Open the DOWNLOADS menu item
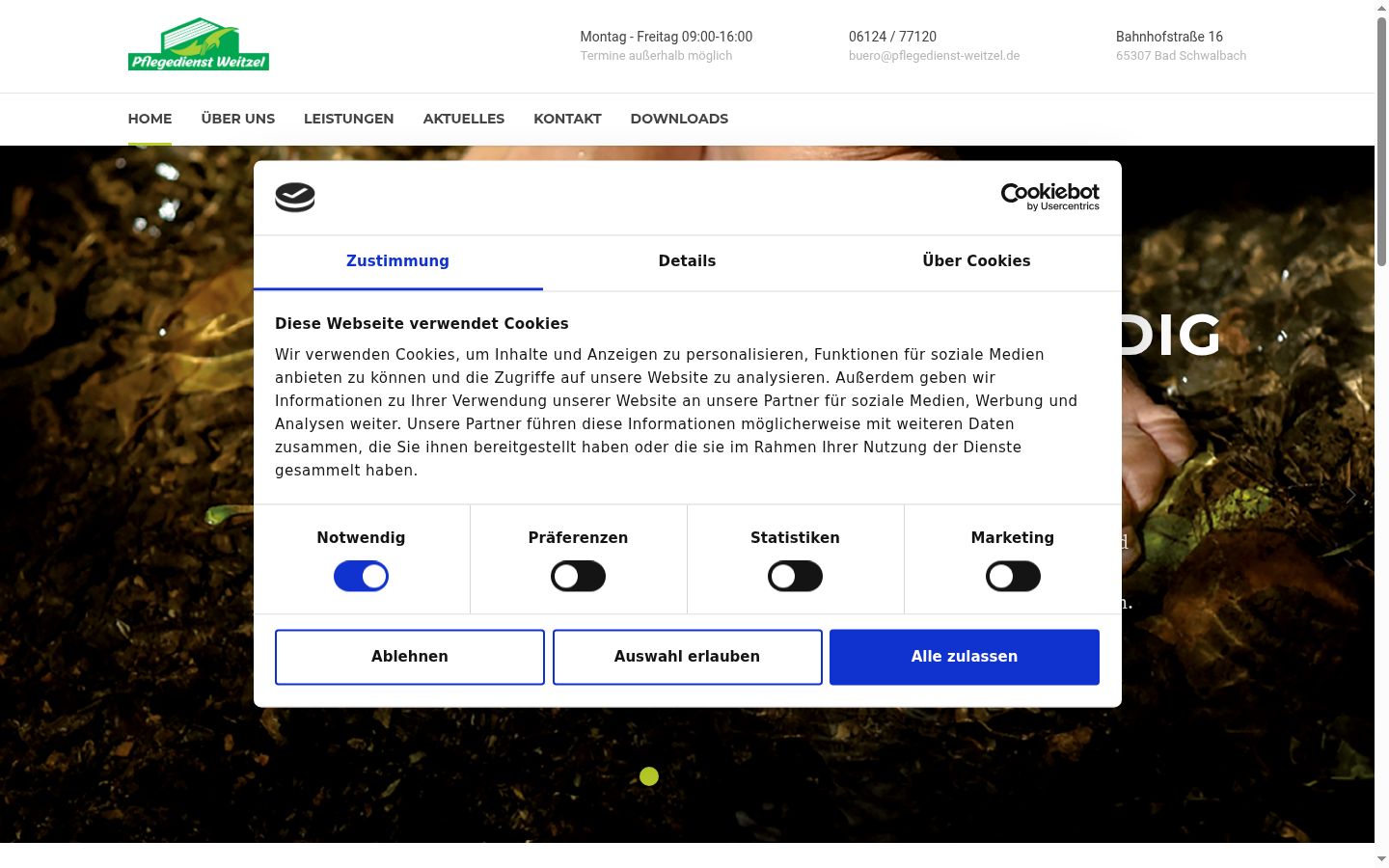 tap(679, 119)
